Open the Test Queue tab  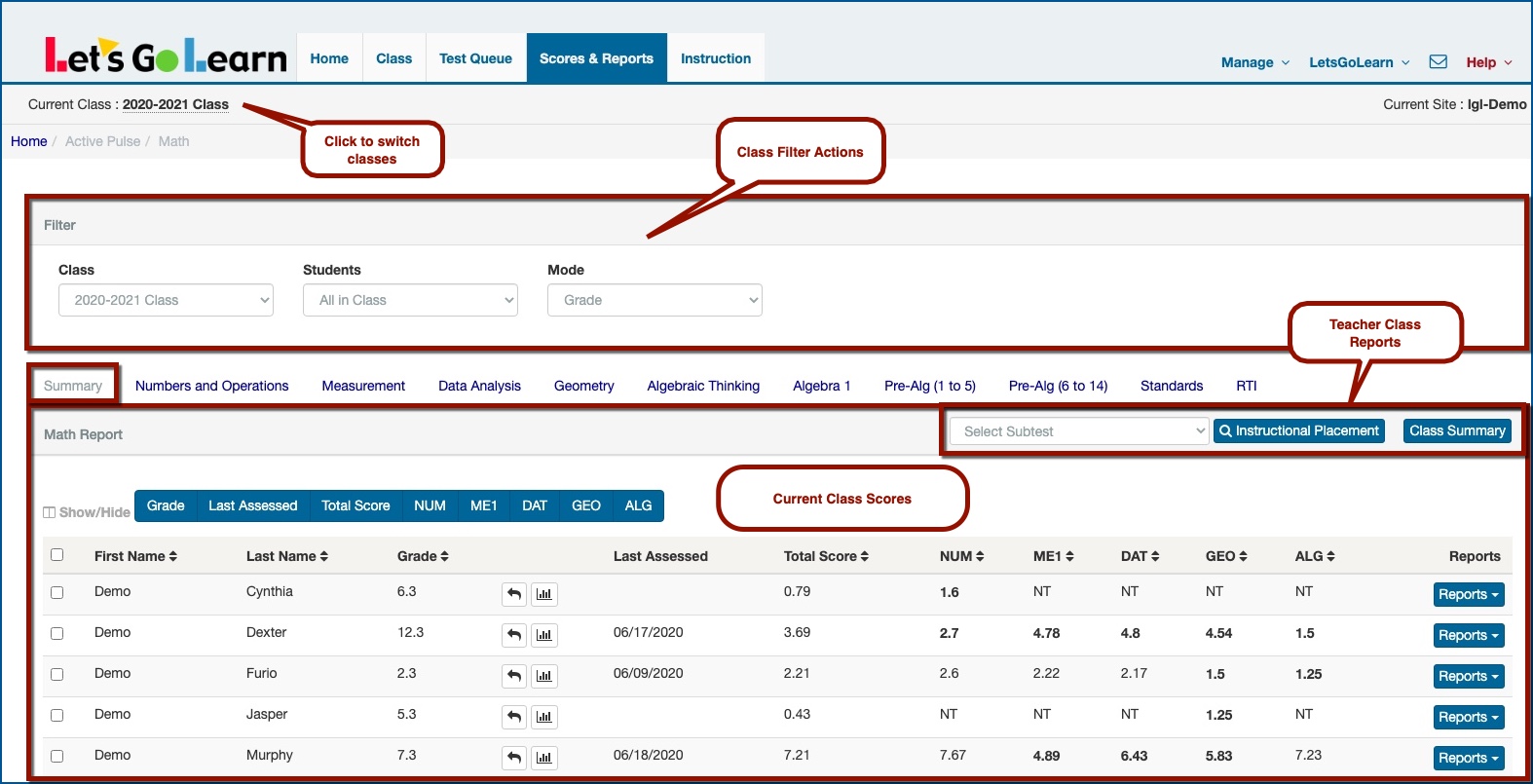[475, 58]
